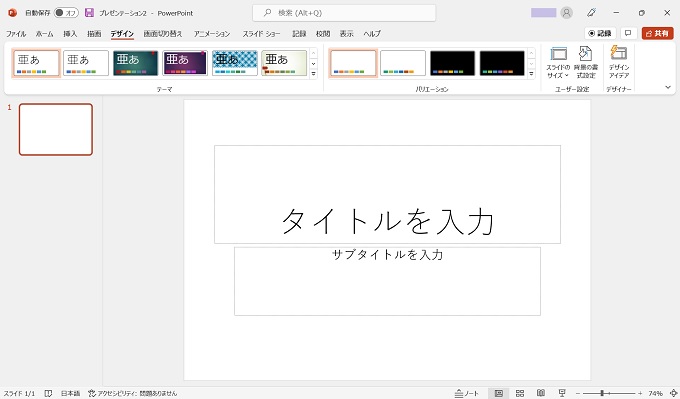Click the spell check book icon in status bar
The height and width of the screenshot is (399, 680).
[48, 393]
